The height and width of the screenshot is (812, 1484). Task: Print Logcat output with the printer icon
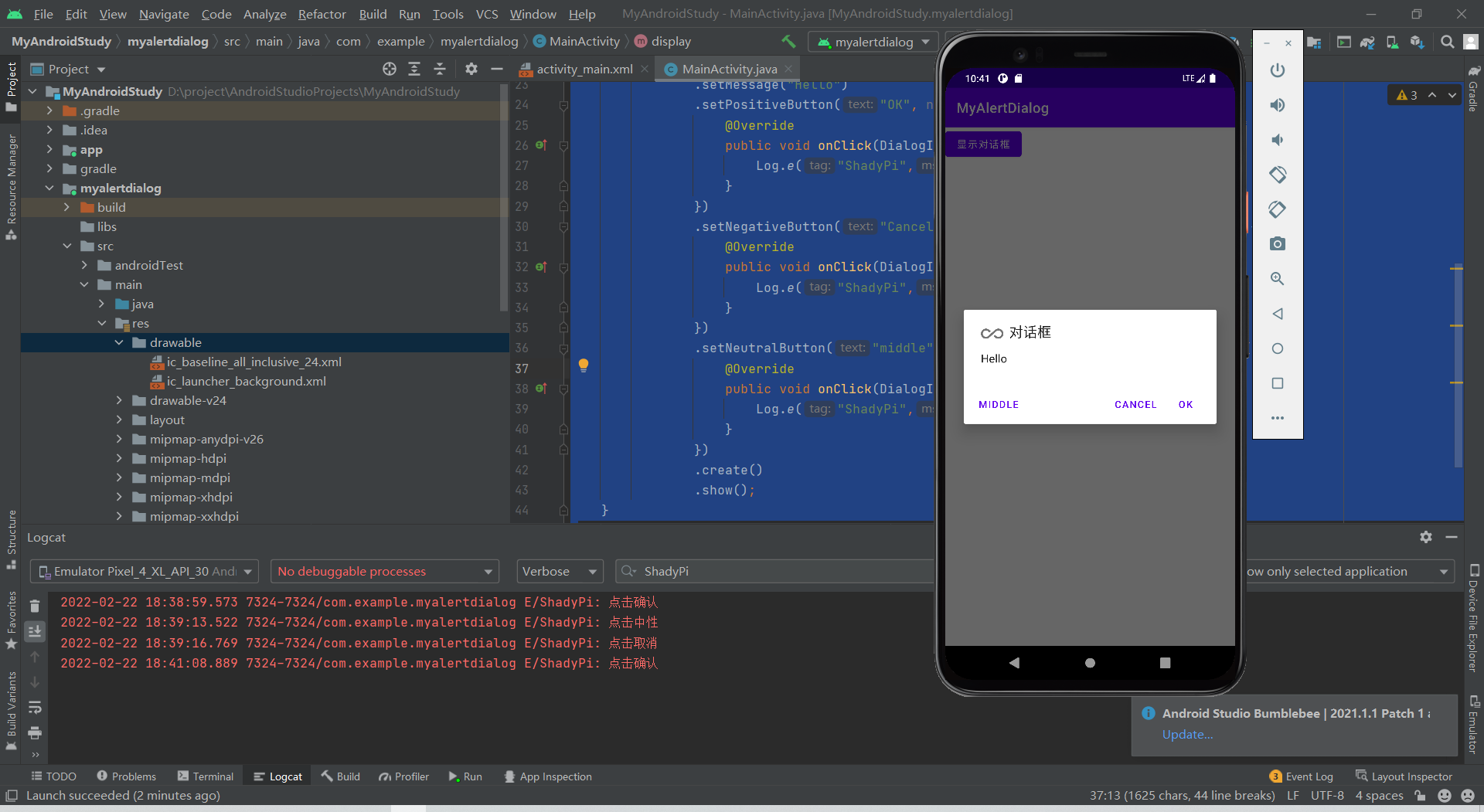35,733
